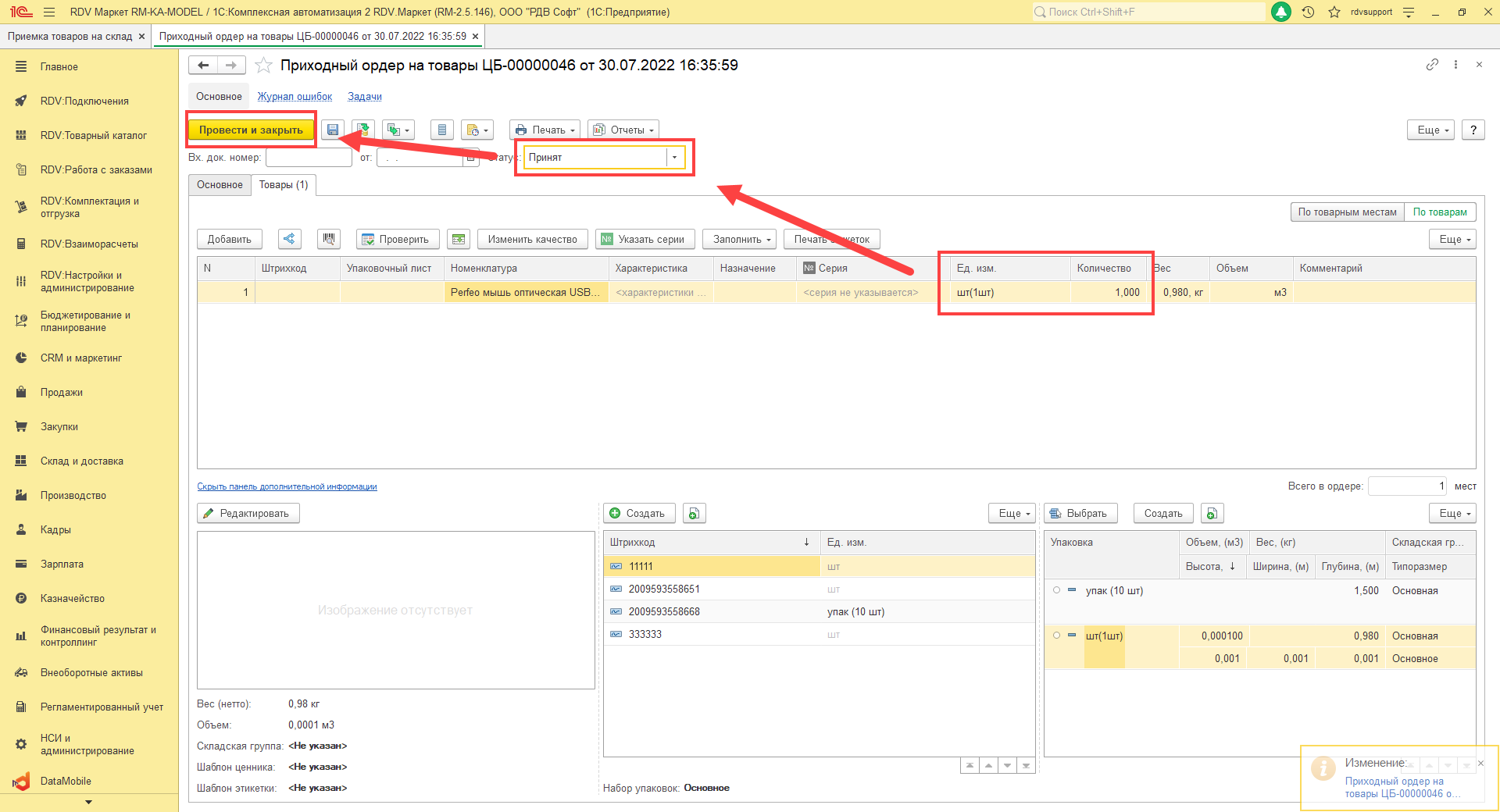Click the Провести и закрыть button
The image size is (1500, 812).
point(251,130)
